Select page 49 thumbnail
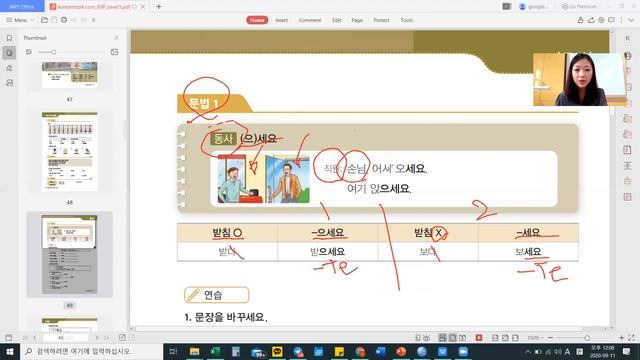This screenshot has width=640, height=360. (x=69, y=254)
